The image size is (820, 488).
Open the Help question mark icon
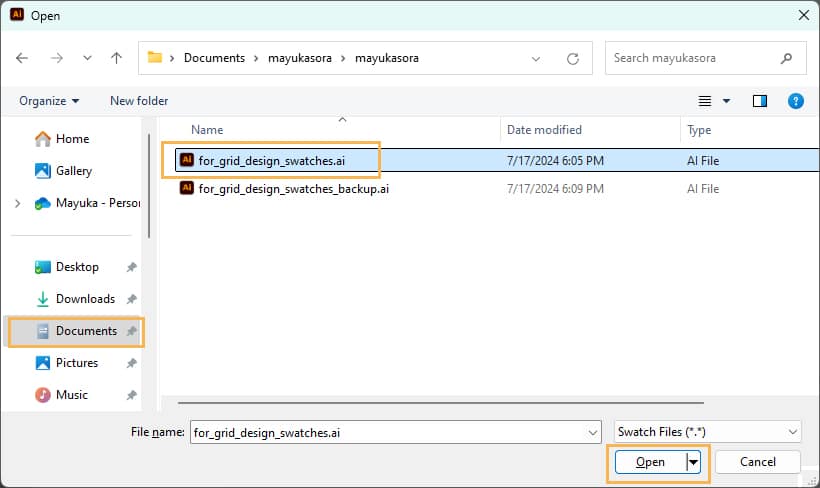796,101
